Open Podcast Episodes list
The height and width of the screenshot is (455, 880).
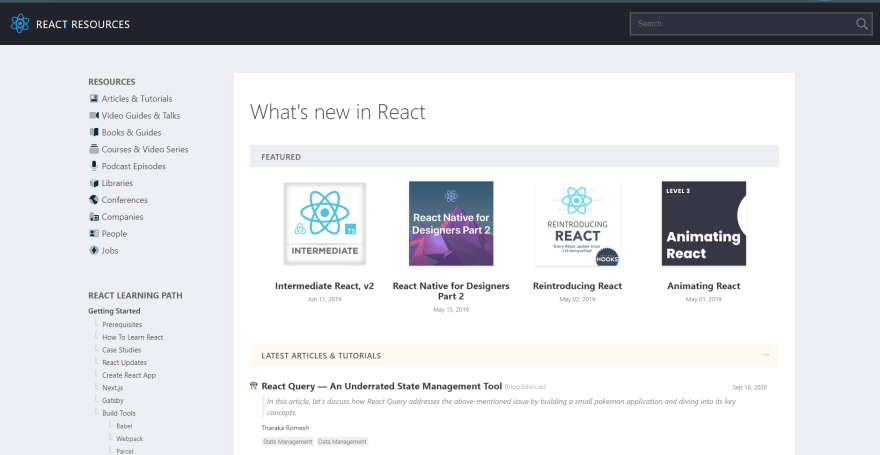click(134, 166)
